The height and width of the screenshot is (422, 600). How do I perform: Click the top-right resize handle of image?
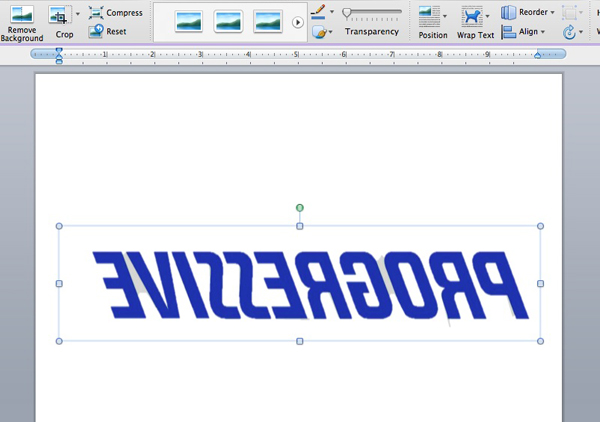pos(540,226)
